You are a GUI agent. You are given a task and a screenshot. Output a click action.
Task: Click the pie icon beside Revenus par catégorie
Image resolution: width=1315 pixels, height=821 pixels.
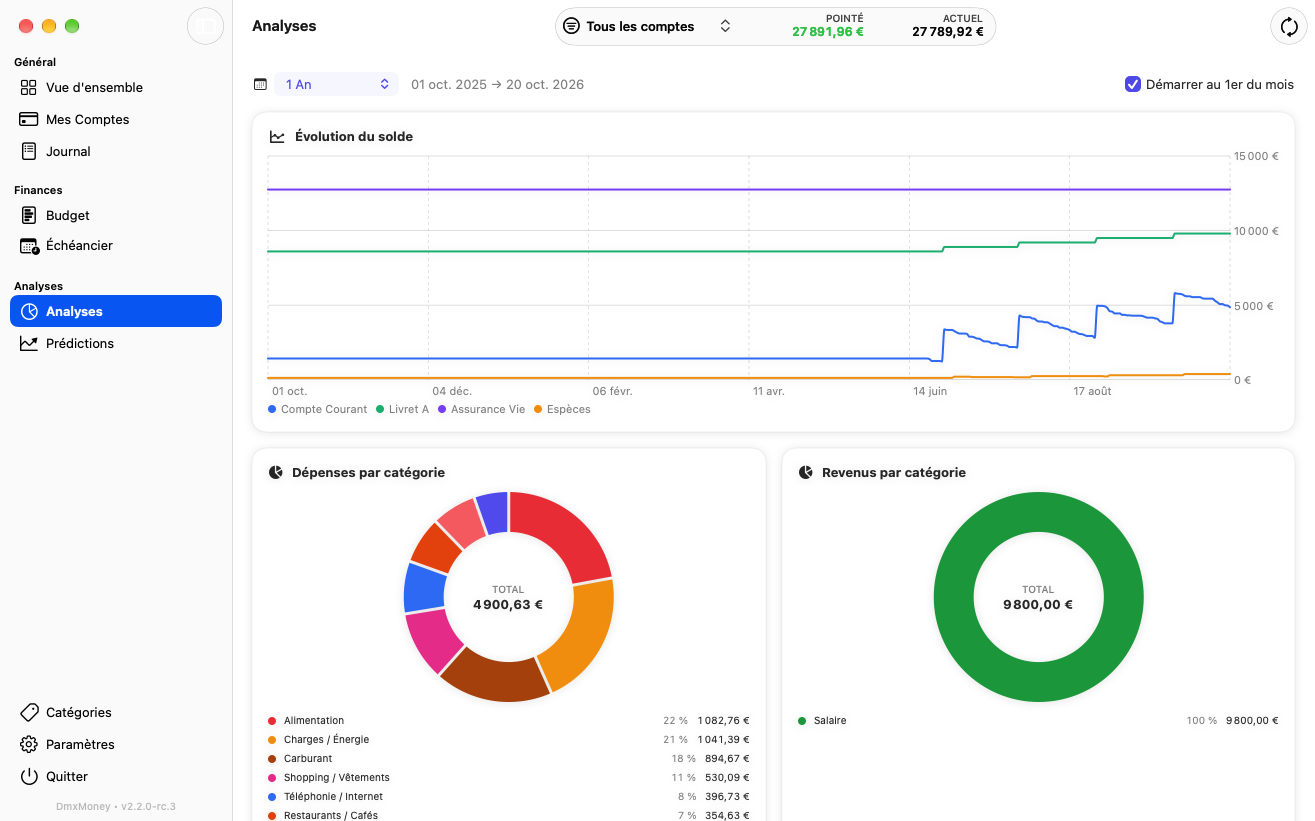(806, 472)
